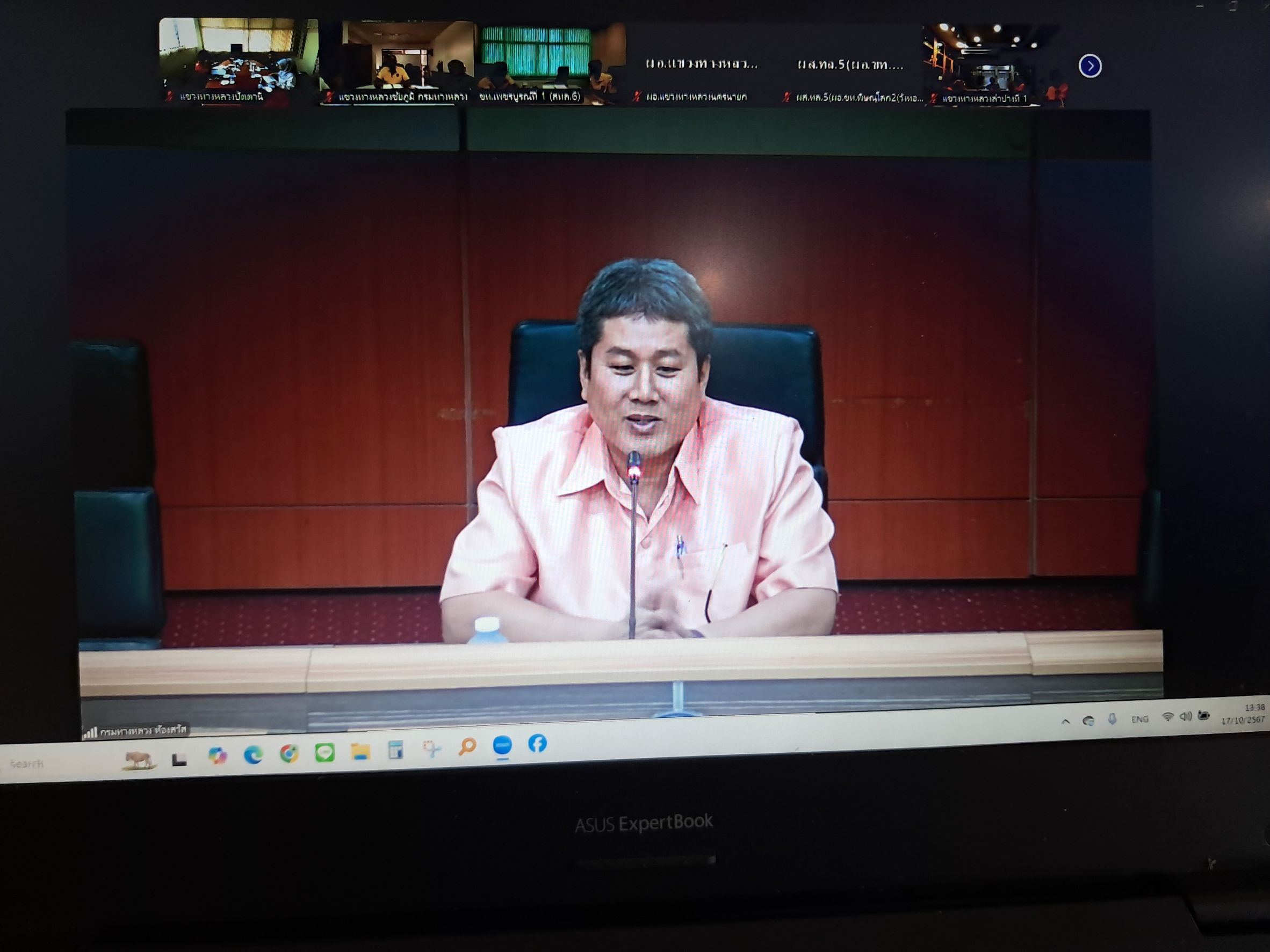Open the ENG language input switcher
The width and height of the screenshot is (1270, 952).
(1139, 719)
